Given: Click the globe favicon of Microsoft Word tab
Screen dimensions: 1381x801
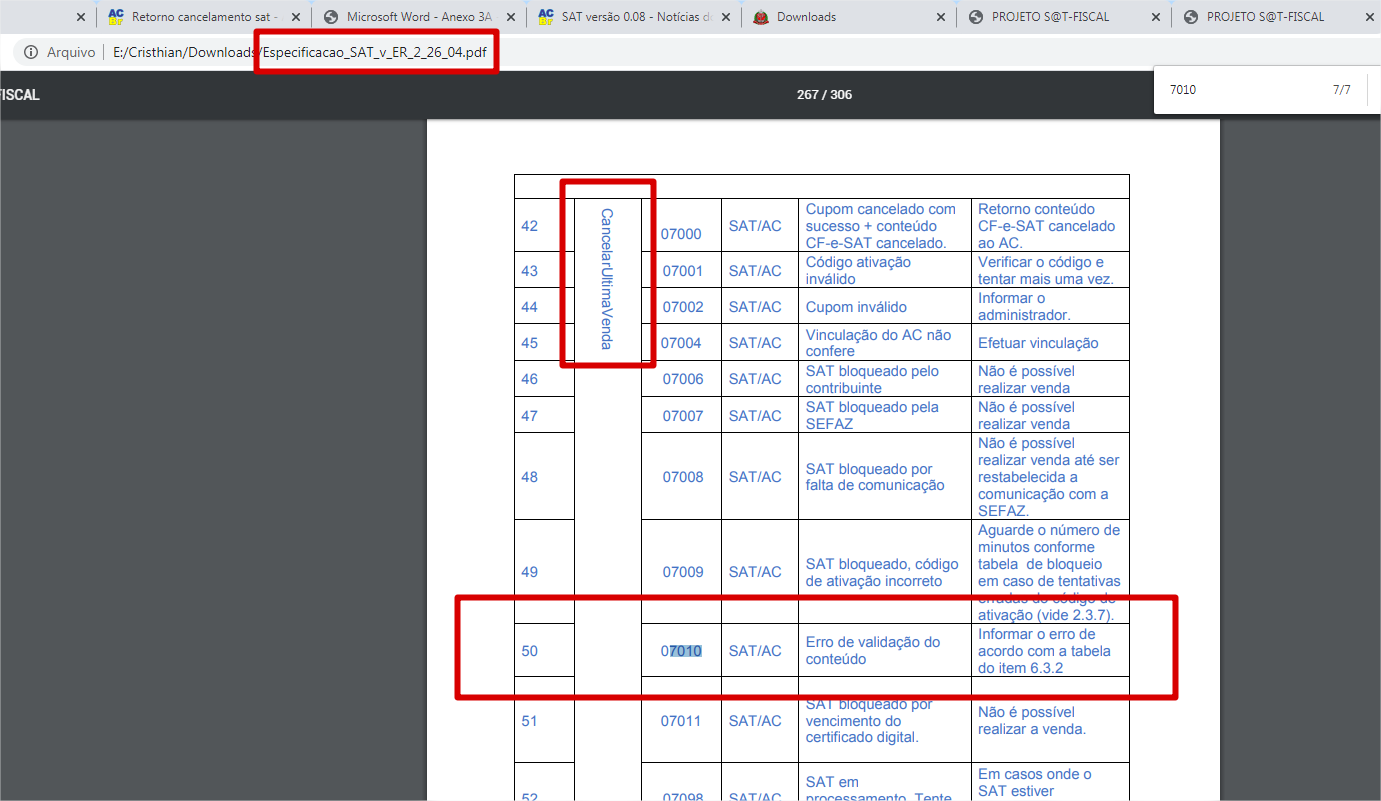Looking at the screenshot, I should pos(331,17).
